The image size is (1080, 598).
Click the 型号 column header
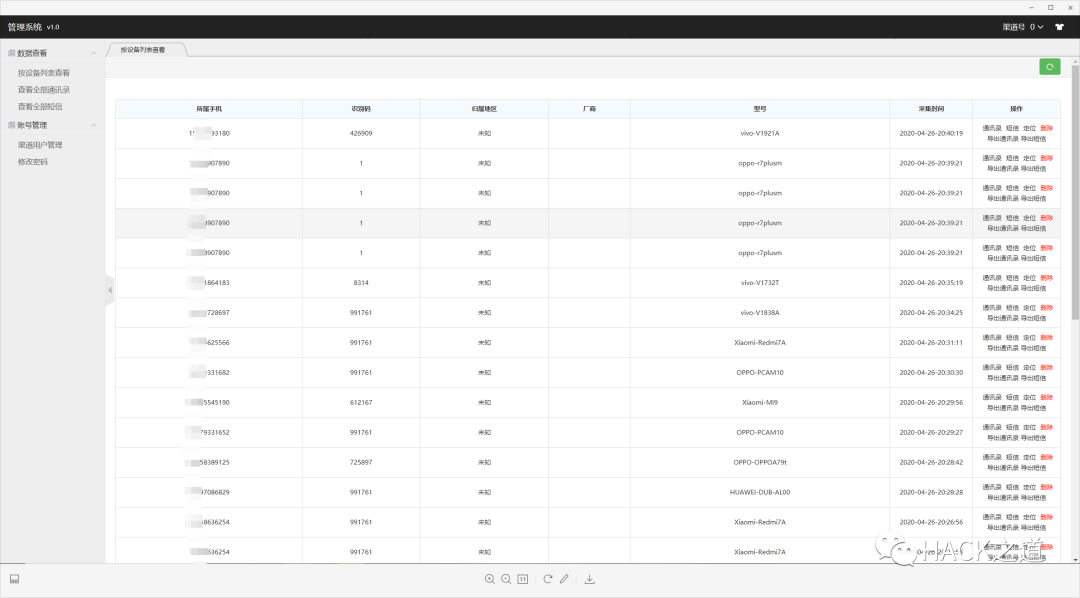click(x=760, y=109)
